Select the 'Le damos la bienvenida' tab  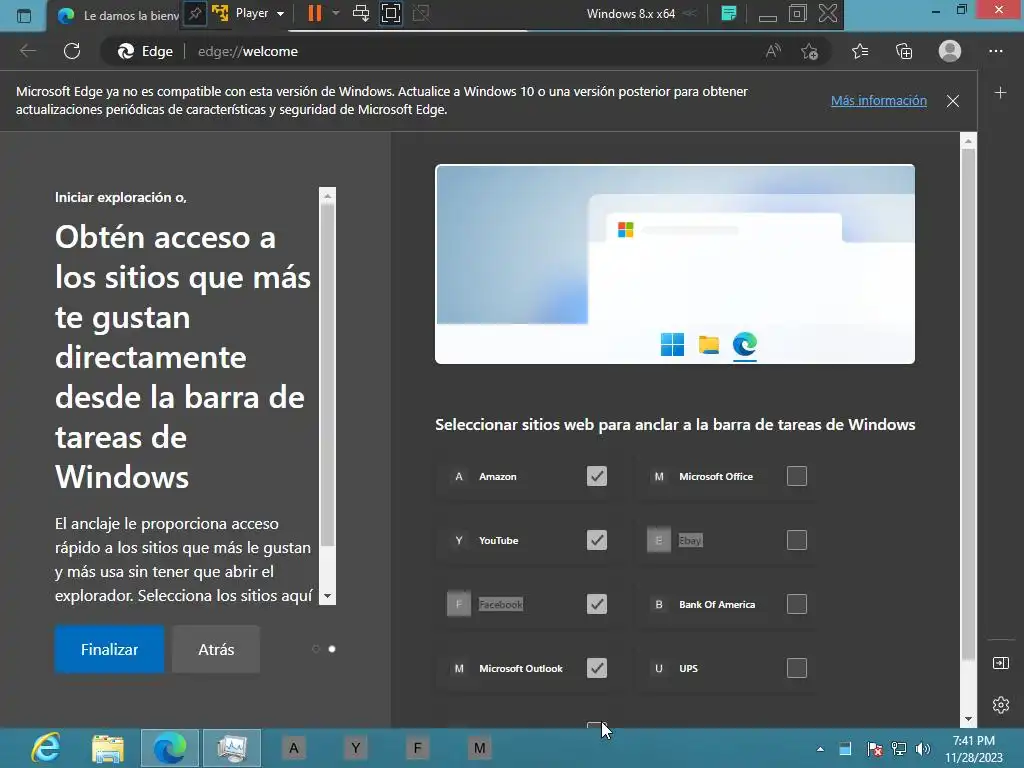118,16
